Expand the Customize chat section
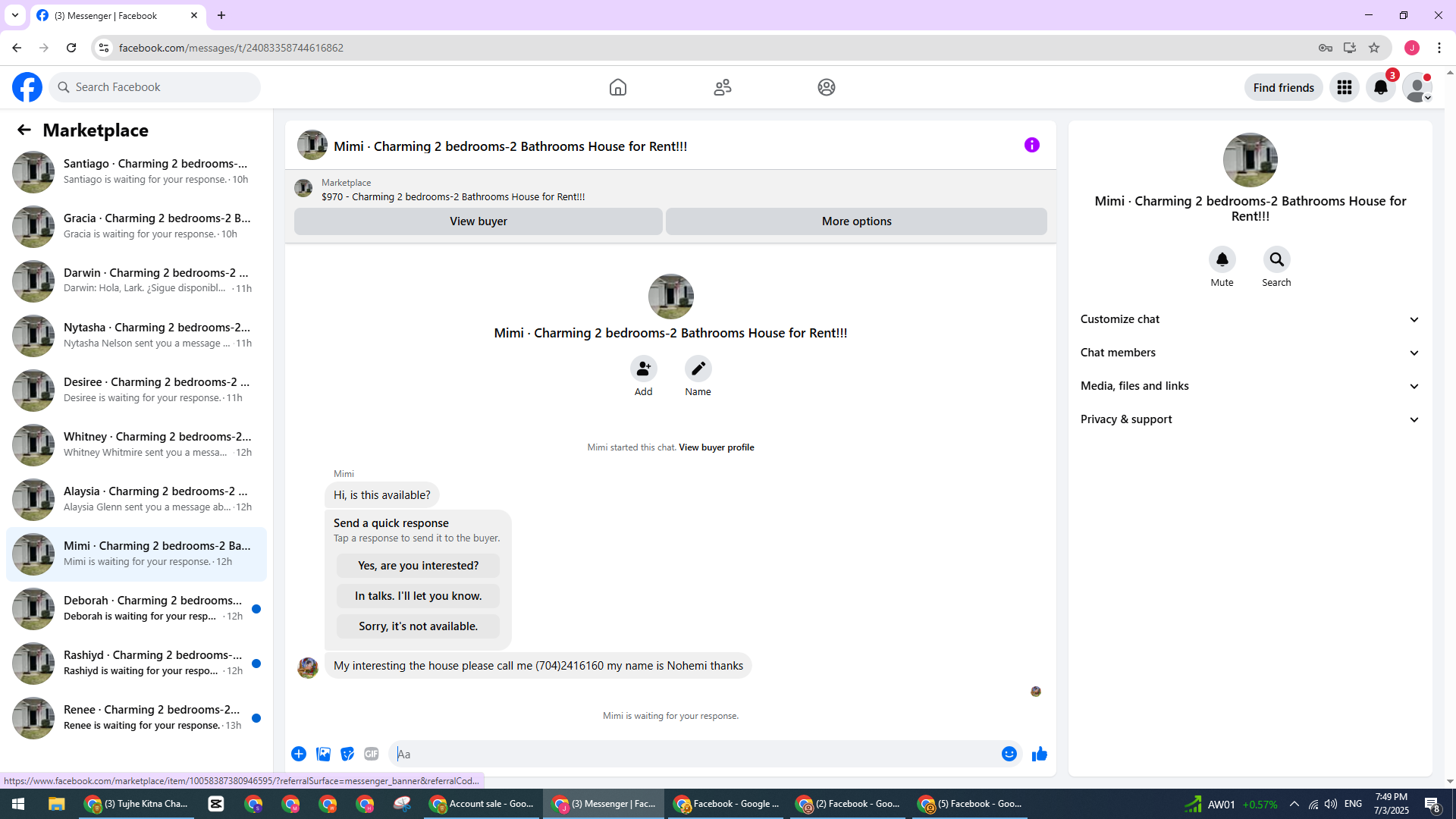The height and width of the screenshot is (819, 1456). 1250,319
